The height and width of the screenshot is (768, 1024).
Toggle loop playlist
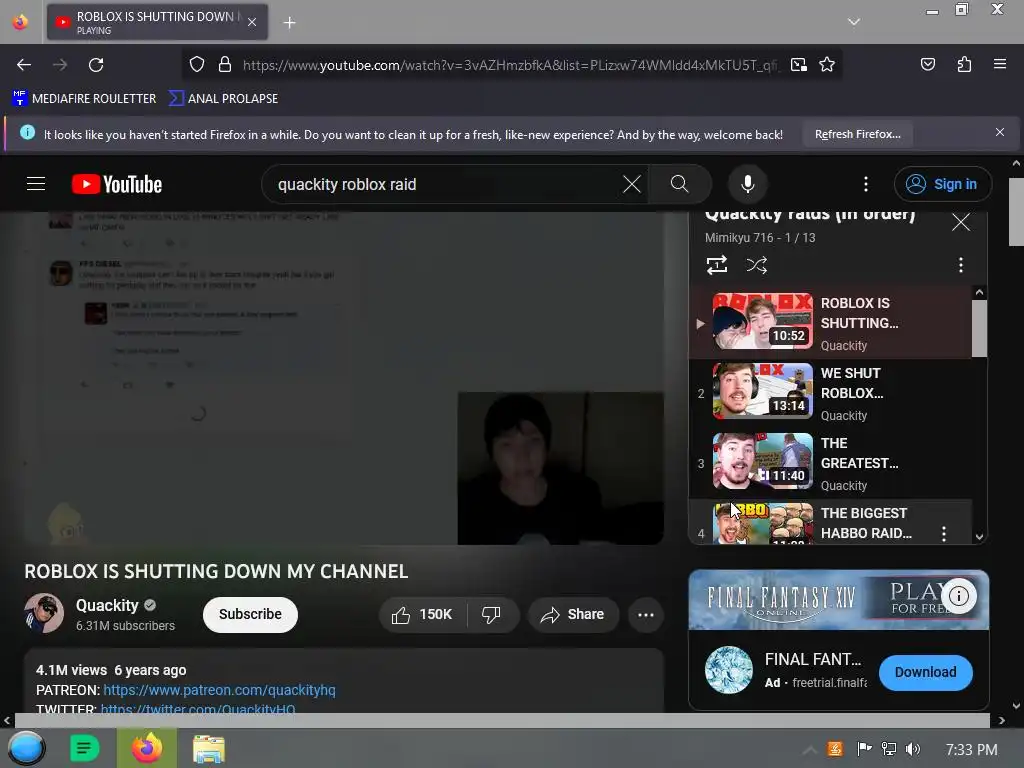(x=716, y=265)
